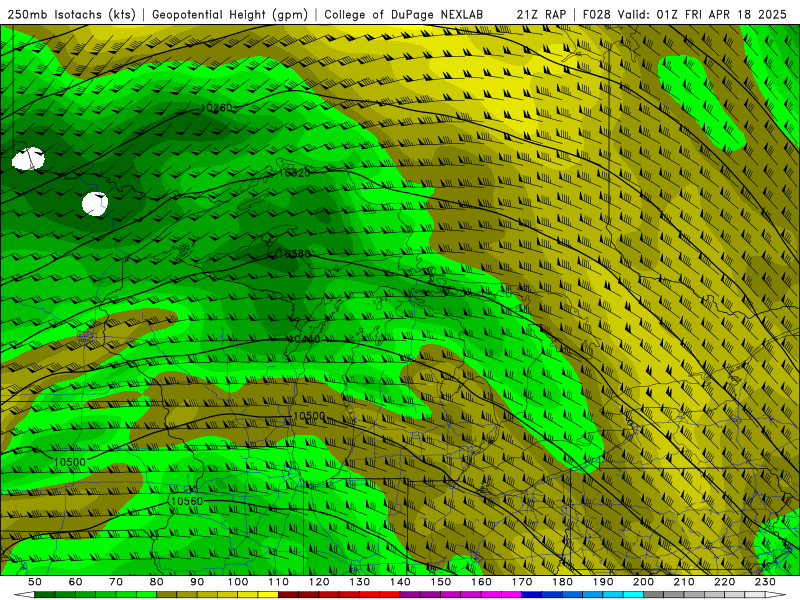
Task: Select the '70' legend value
Action: click(116, 582)
